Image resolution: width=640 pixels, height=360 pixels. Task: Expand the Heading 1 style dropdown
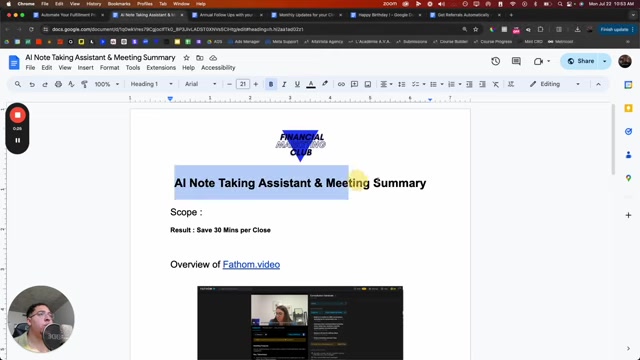(151, 84)
